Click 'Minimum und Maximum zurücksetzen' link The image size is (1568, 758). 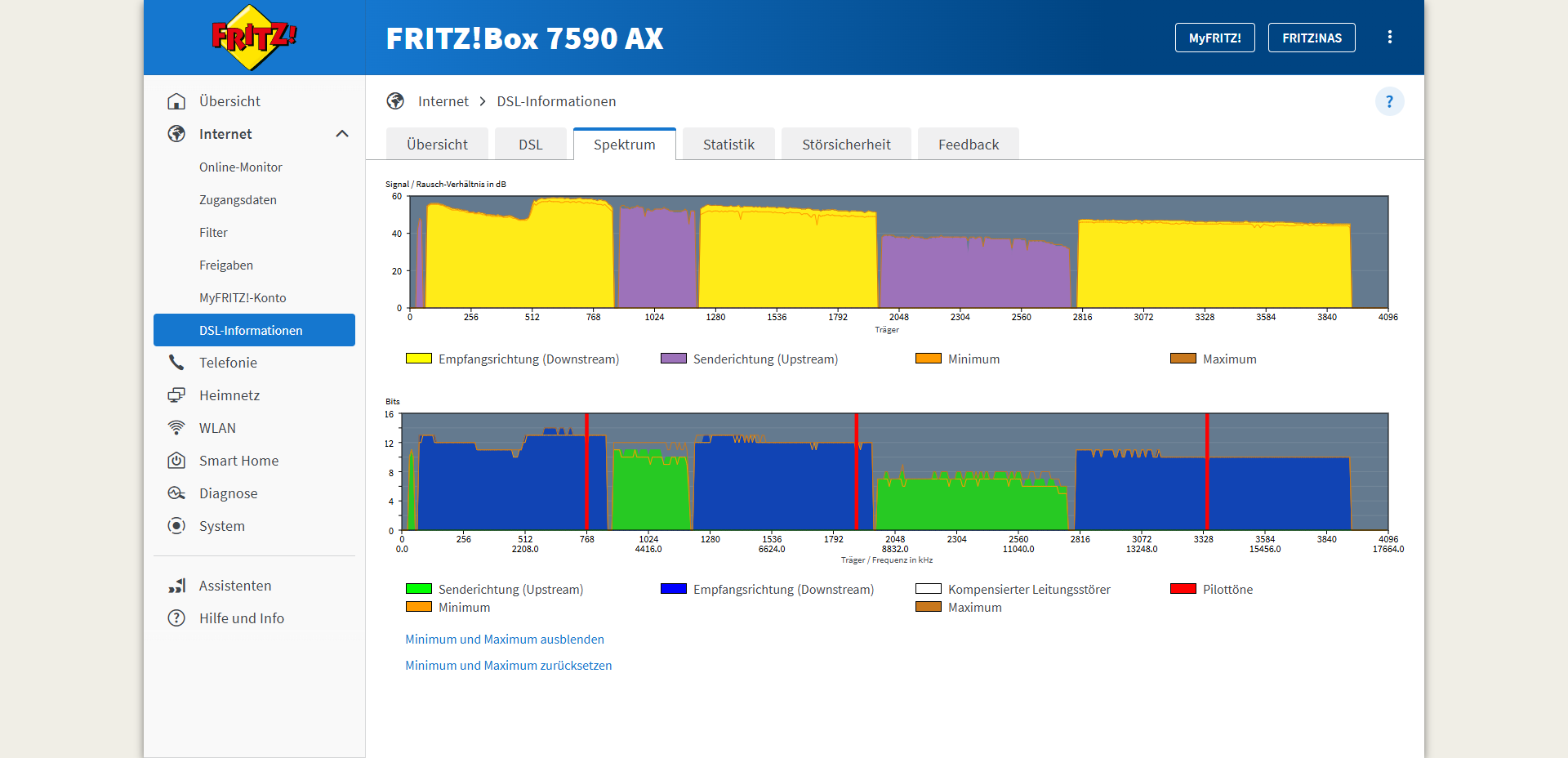point(509,666)
